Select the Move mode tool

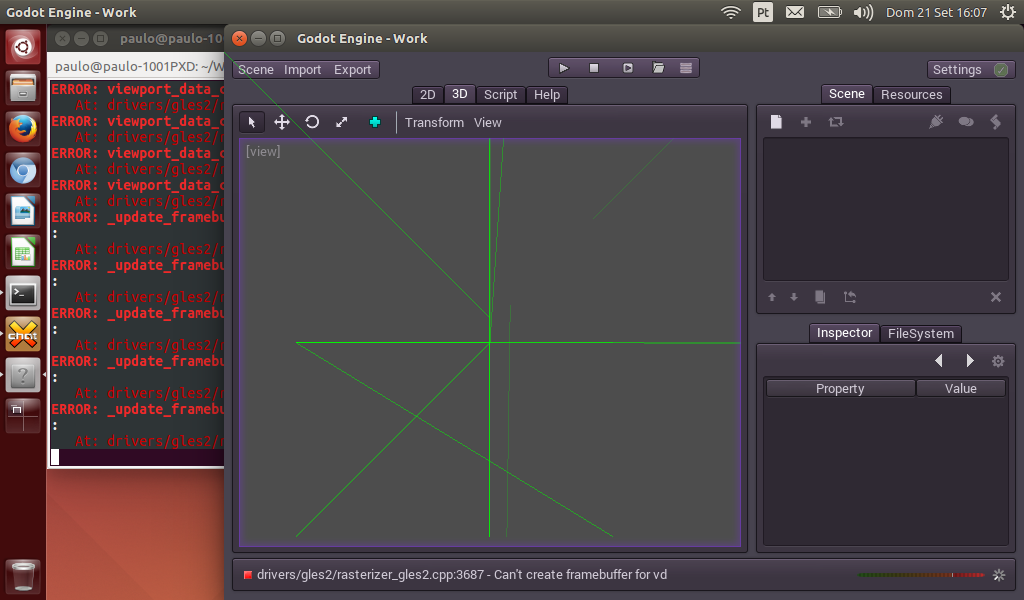(x=281, y=122)
